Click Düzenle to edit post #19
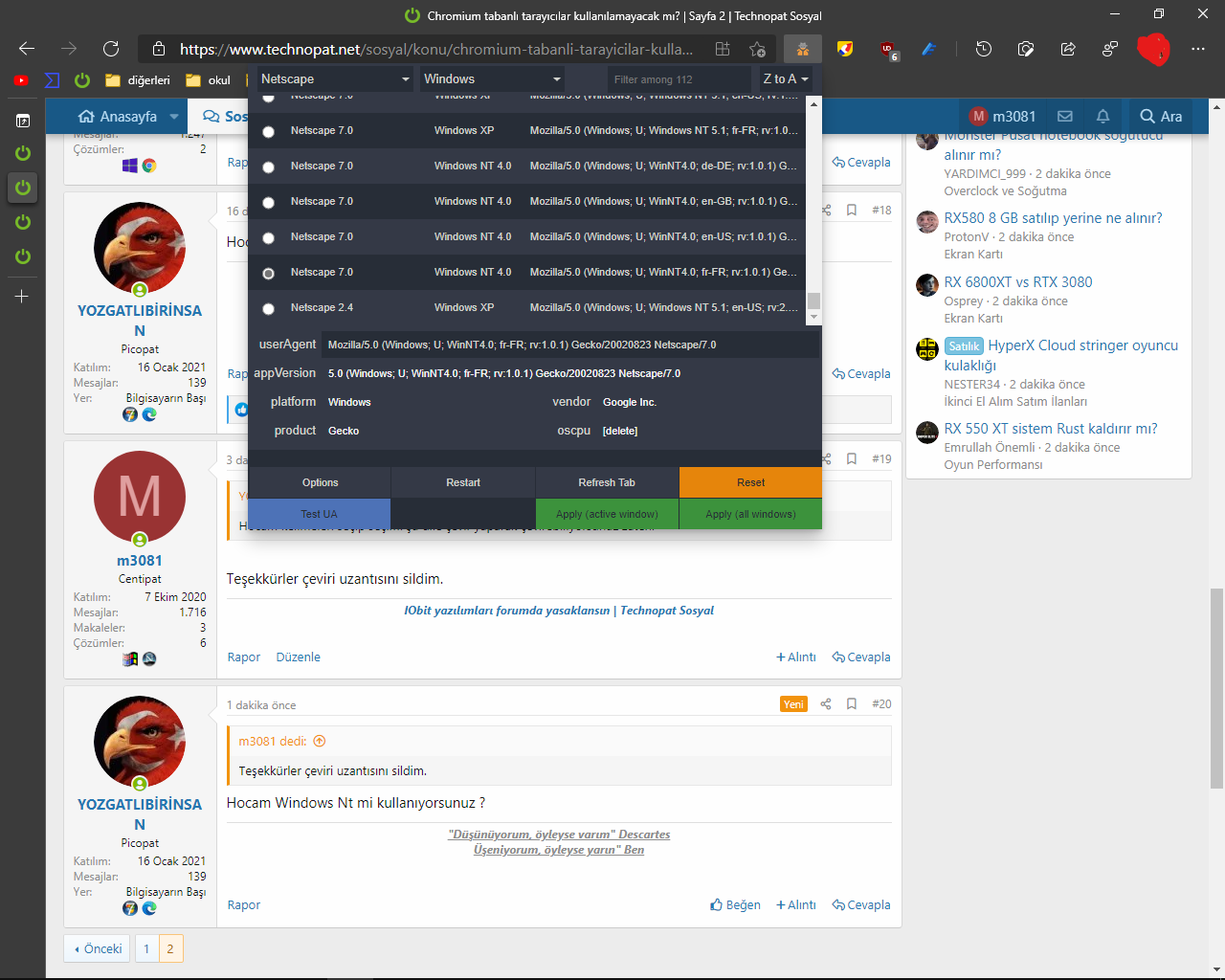This screenshot has height=980, width=1225. click(298, 657)
